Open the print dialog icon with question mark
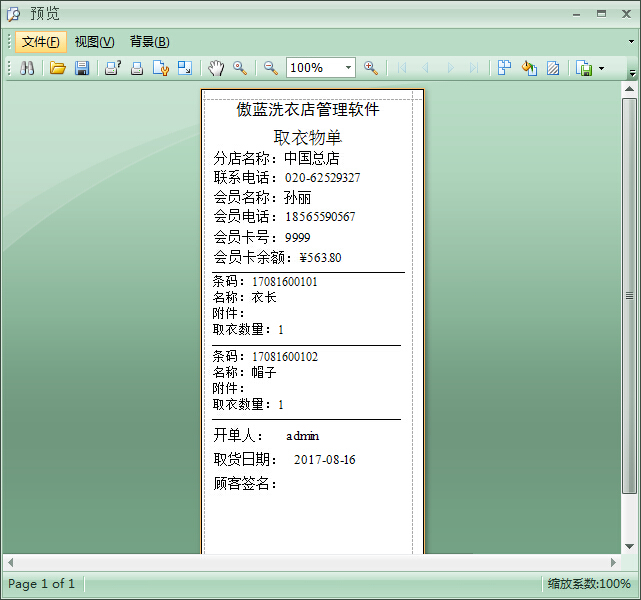 (113, 68)
